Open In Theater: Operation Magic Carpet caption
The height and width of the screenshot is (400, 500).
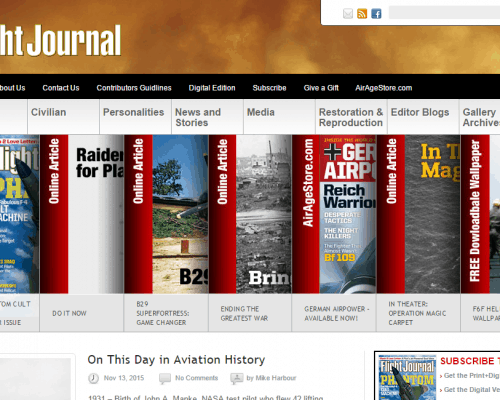417,313
